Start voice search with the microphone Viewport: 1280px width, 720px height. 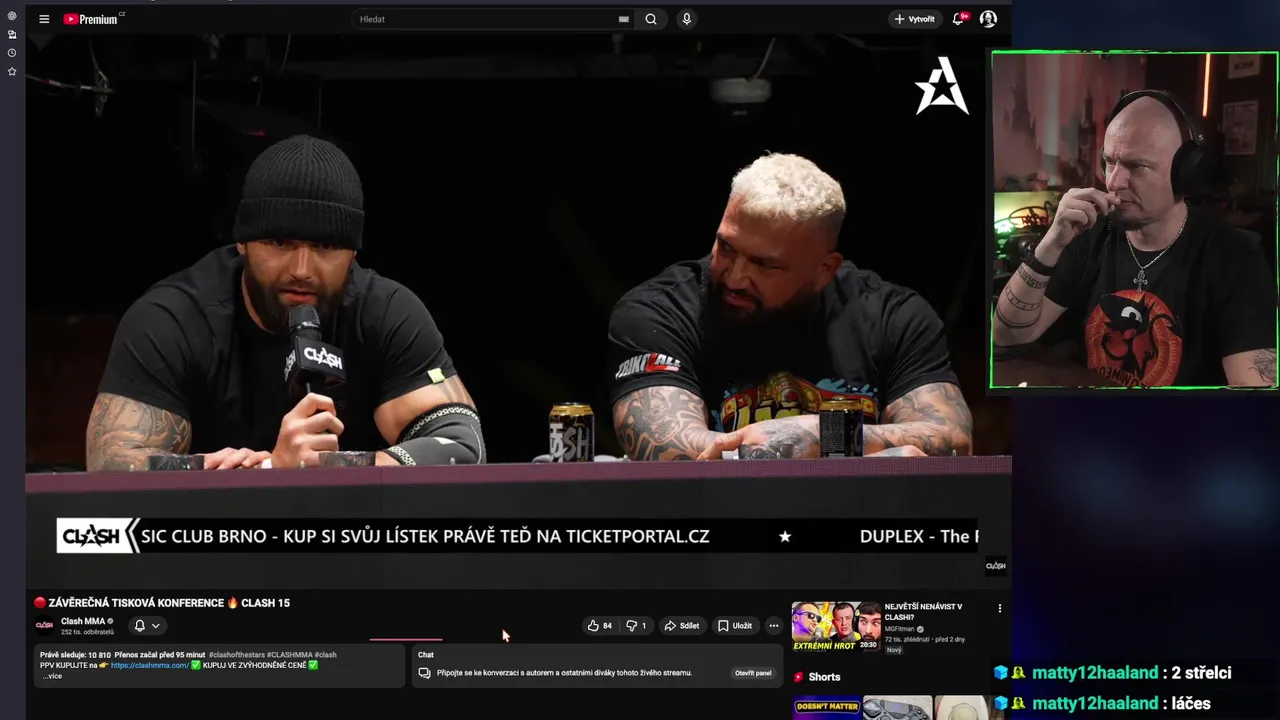pos(686,19)
